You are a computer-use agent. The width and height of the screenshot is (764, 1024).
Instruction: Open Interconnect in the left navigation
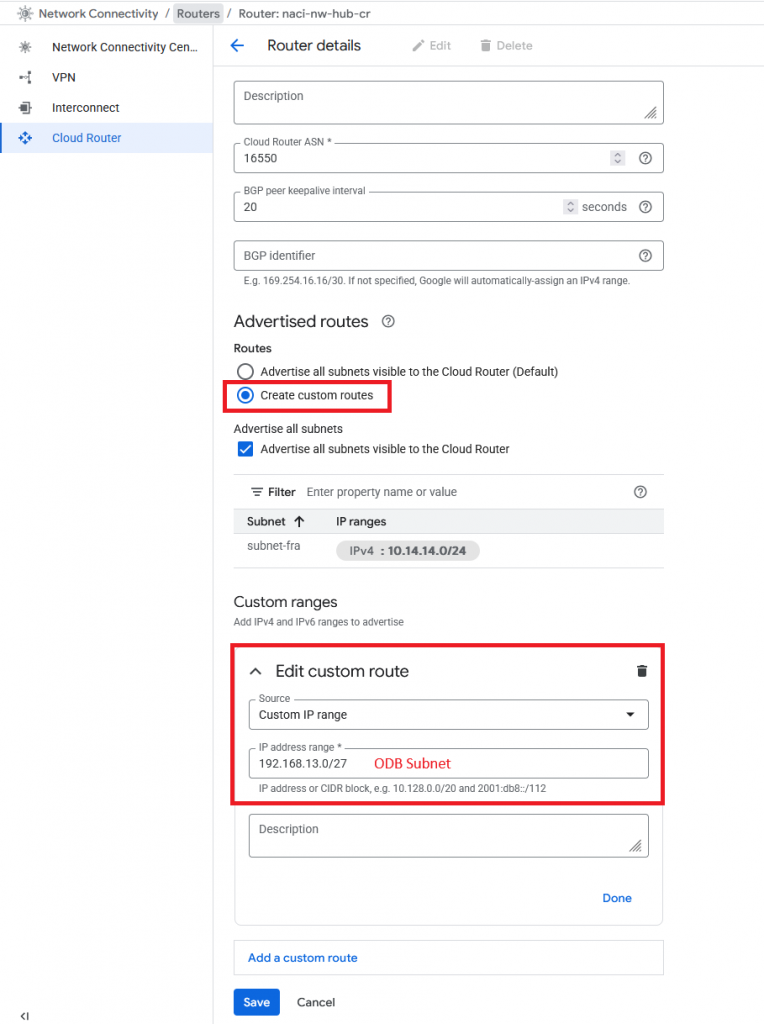(x=85, y=108)
